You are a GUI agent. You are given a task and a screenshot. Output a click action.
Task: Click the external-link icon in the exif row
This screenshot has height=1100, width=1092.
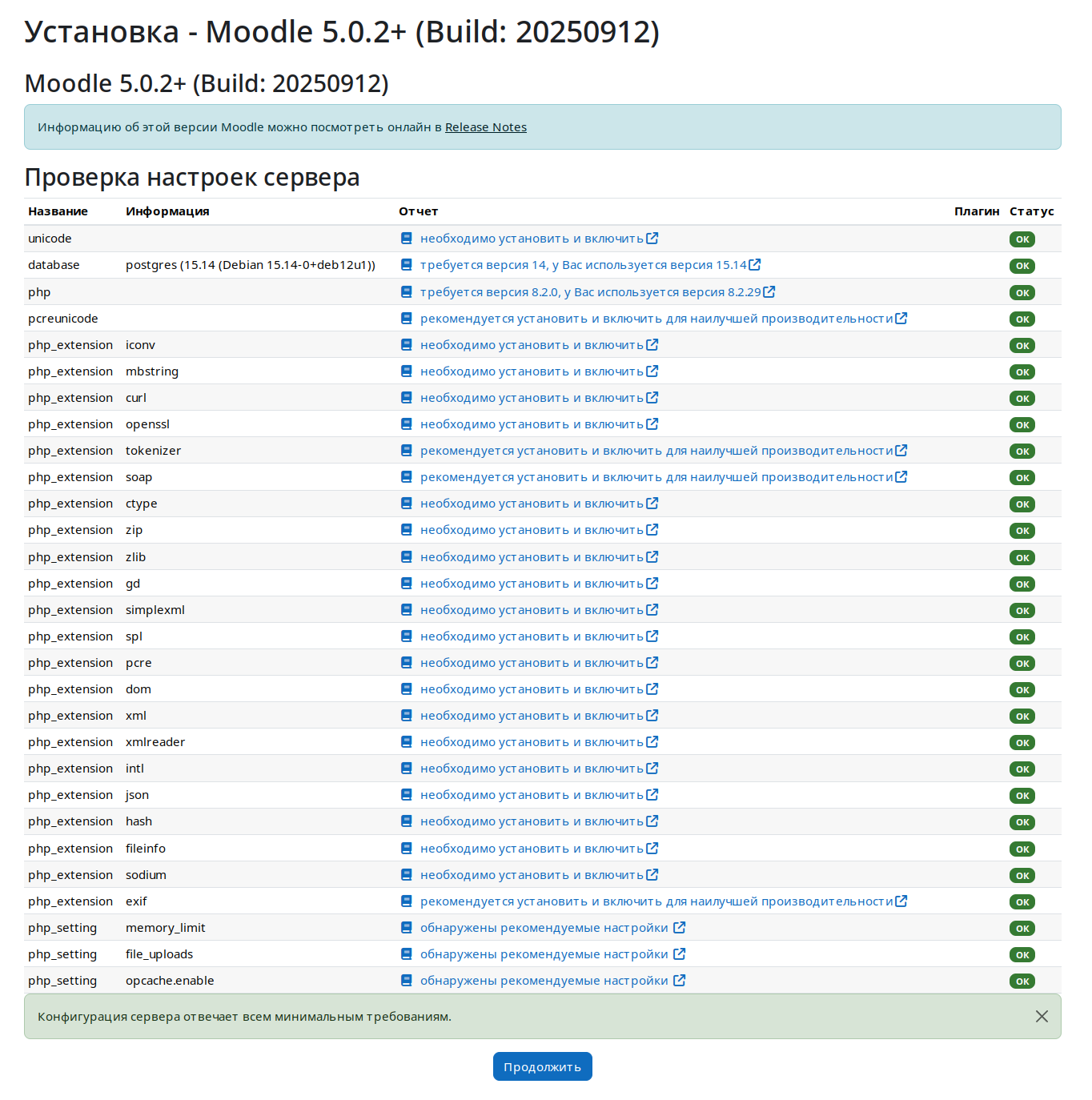pos(901,901)
